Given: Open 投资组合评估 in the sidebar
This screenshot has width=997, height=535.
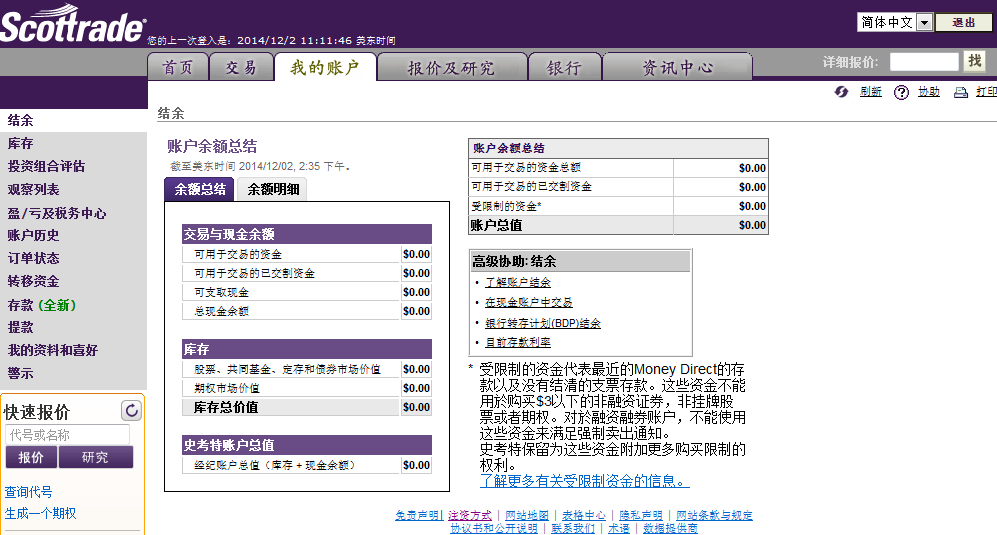Looking at the screenshot, I should [x=46, y=166].
